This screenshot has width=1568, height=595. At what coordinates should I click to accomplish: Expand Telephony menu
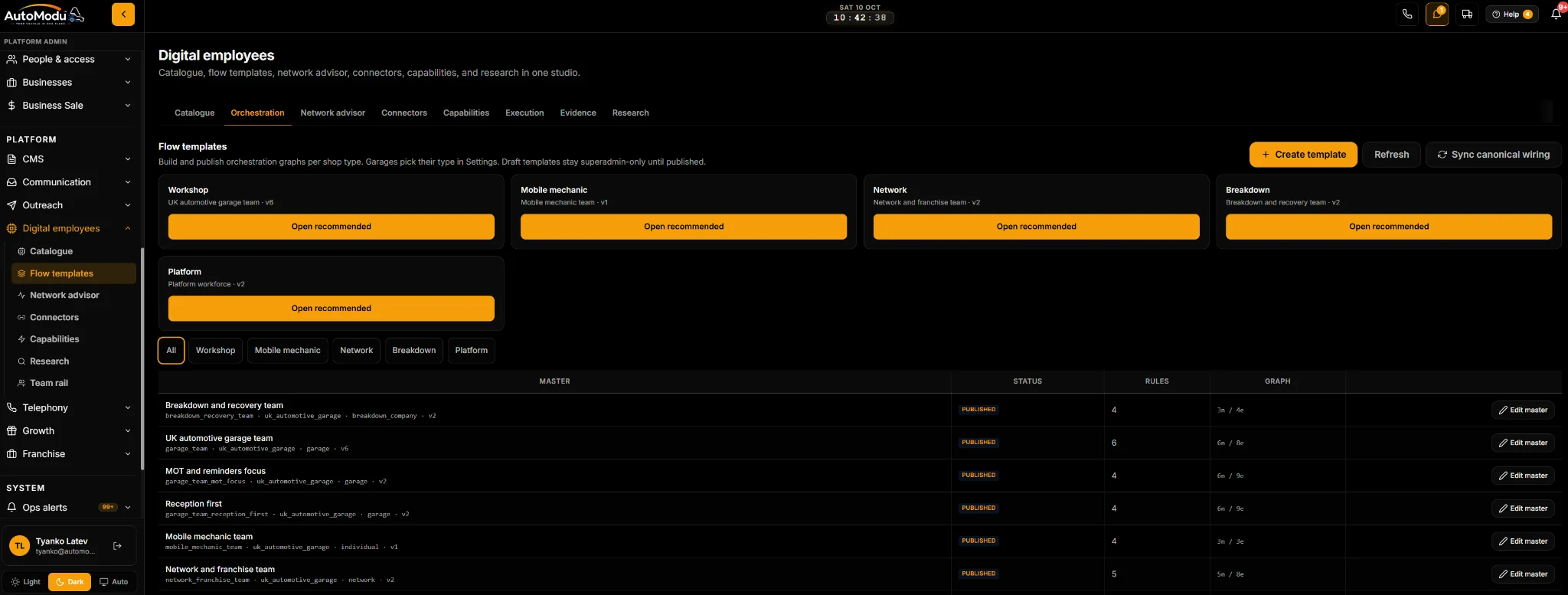click(69, 408)
